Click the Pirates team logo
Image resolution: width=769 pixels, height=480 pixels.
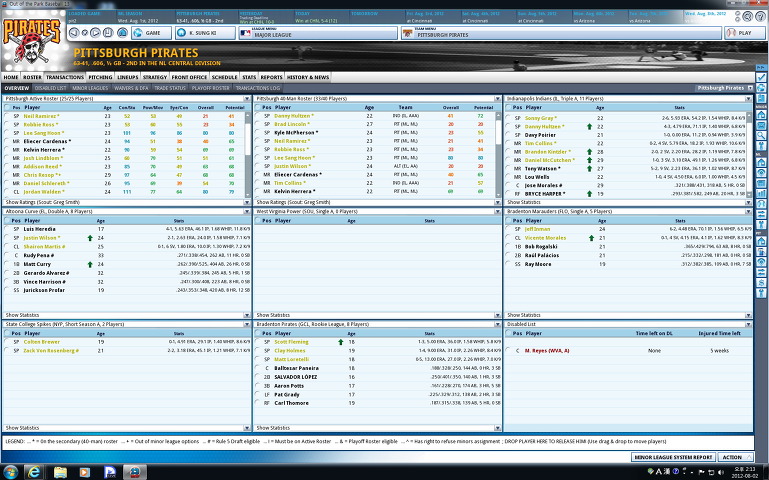[x=32, y=41]
